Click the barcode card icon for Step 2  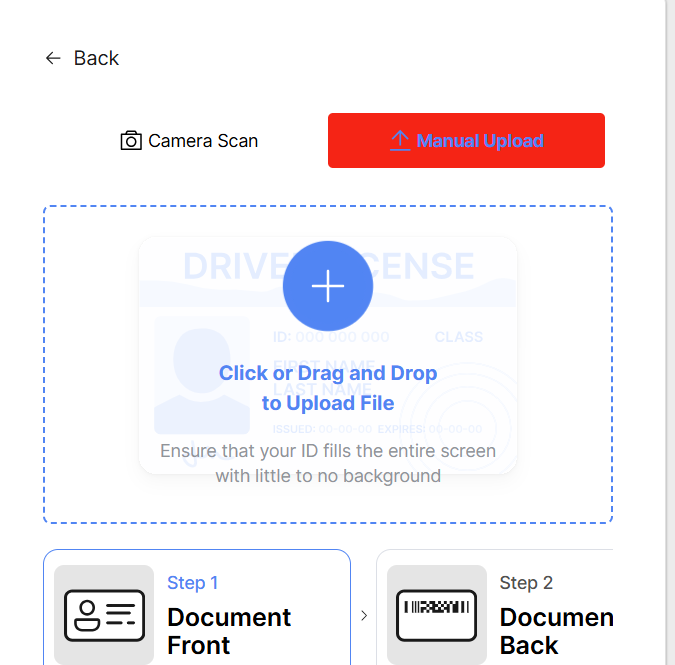point(436,615)
